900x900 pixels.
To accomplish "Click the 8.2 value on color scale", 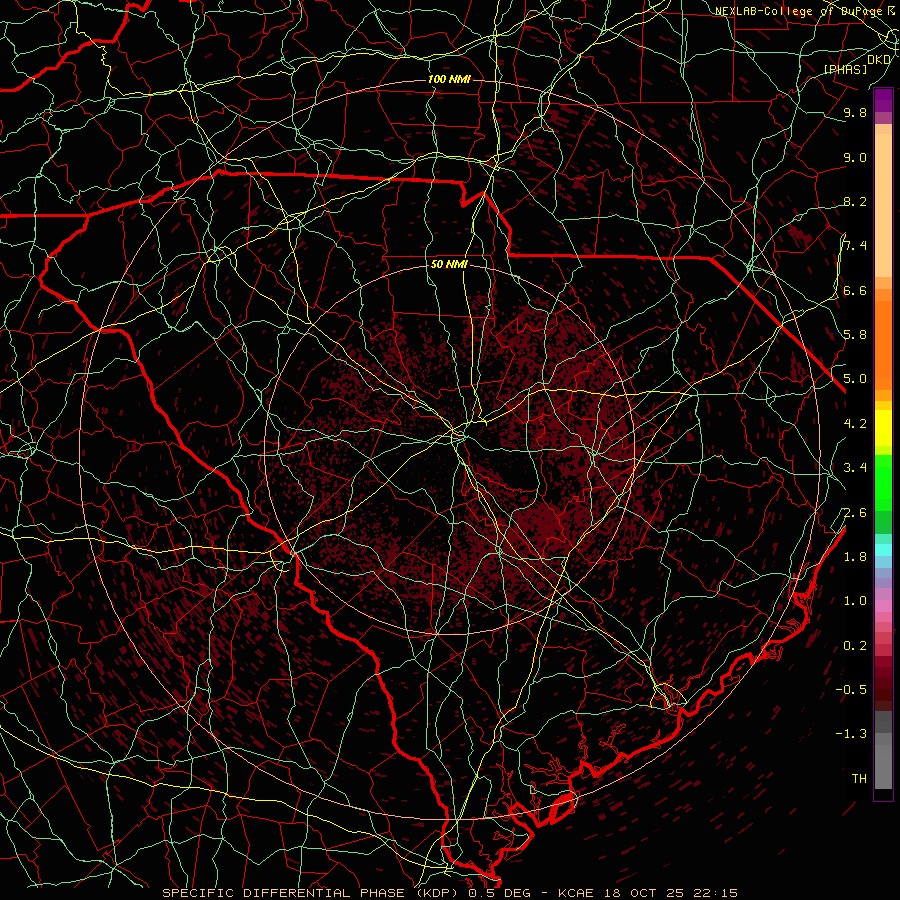I will click(855, 201).
